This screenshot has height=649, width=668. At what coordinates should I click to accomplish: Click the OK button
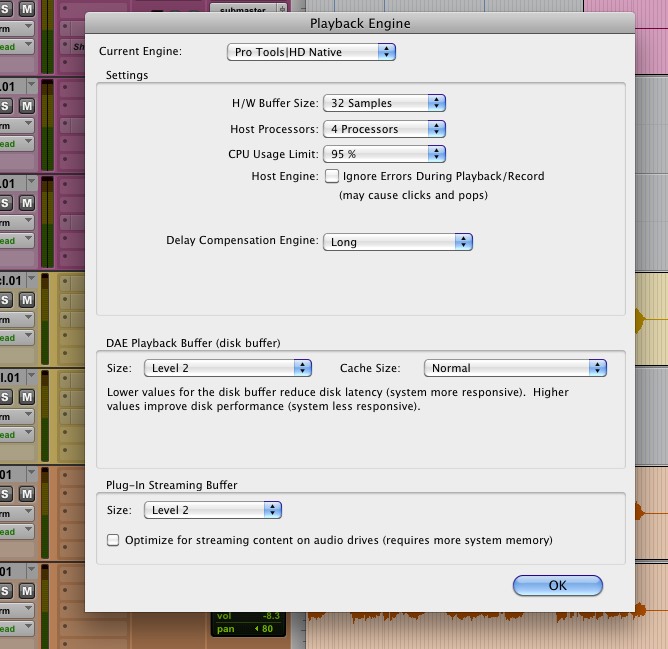558,586
